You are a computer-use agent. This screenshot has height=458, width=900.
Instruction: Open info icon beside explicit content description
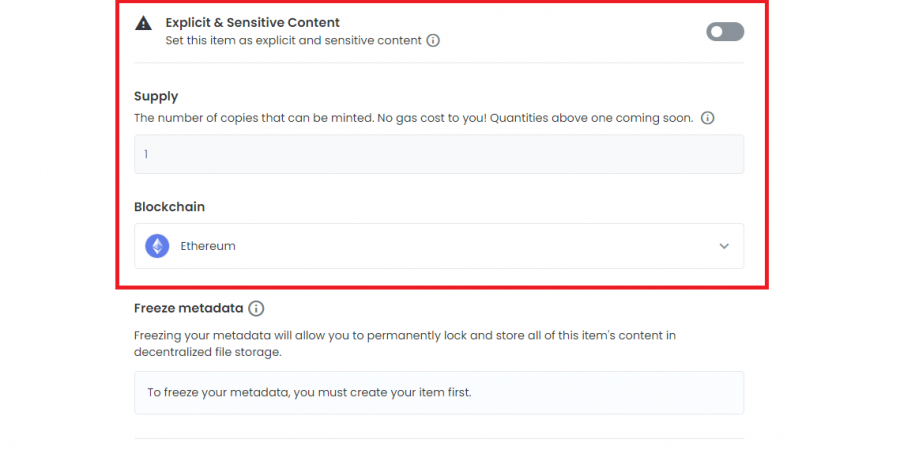coord(433,40)
